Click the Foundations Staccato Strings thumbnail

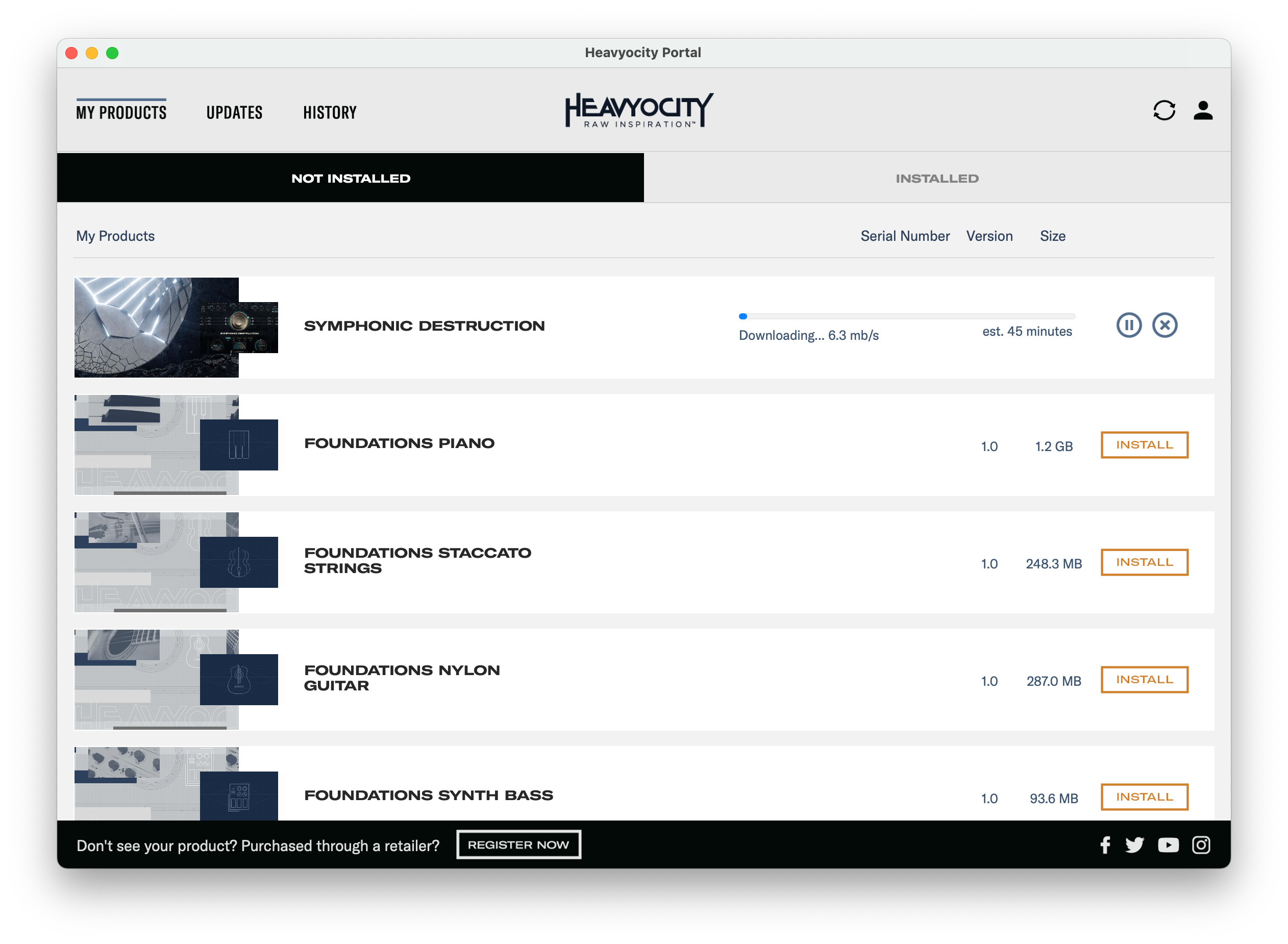(x=176, y=562)
